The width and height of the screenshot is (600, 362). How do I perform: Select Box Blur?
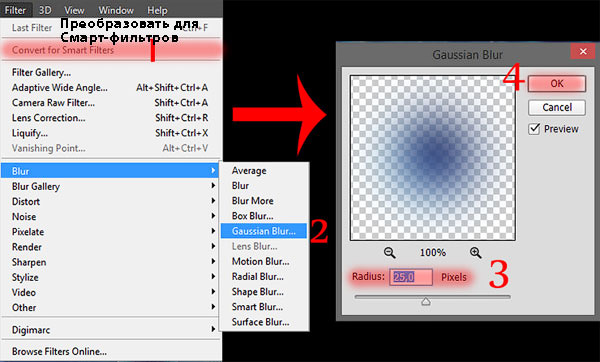pyautogui.click(x=264, y=216)
